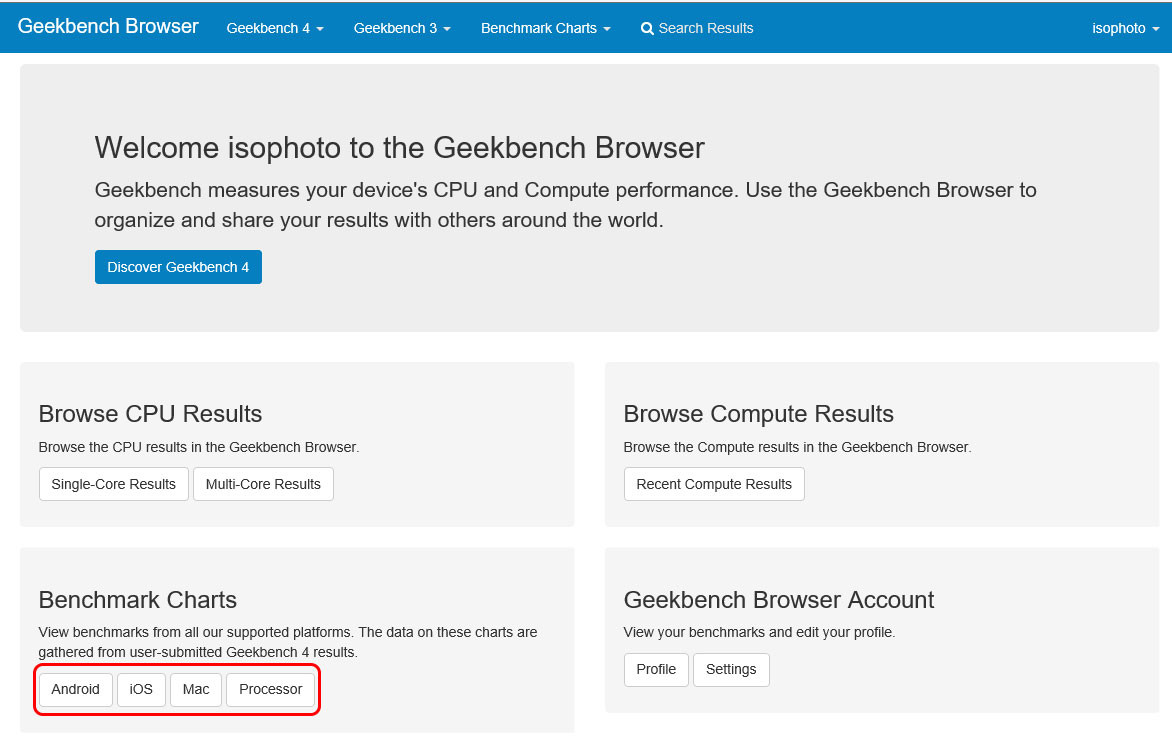
Task: Click the Welcome isophoto heading text
Action: pyautogui.click(x=399, y=147)
